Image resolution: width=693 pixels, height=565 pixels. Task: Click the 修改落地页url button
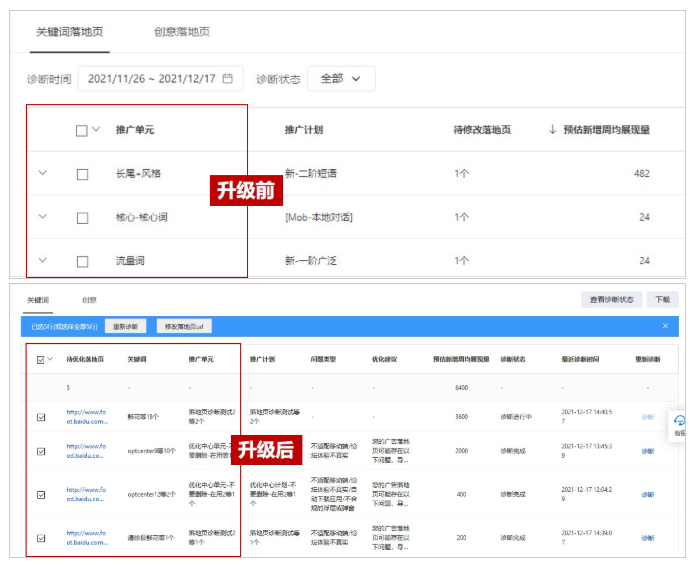click(x=184, y=326)
